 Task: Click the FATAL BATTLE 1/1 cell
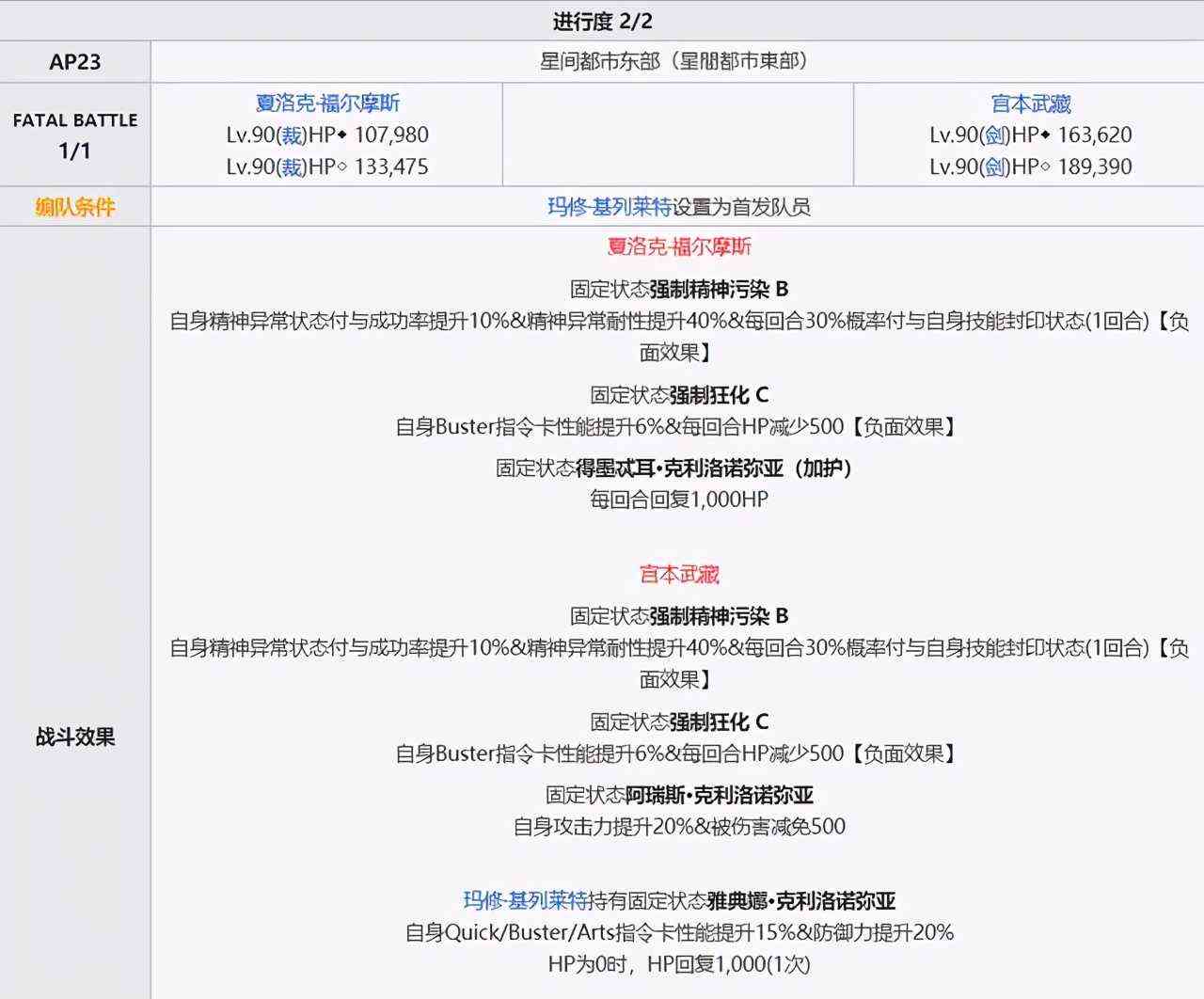click(75, 135)
